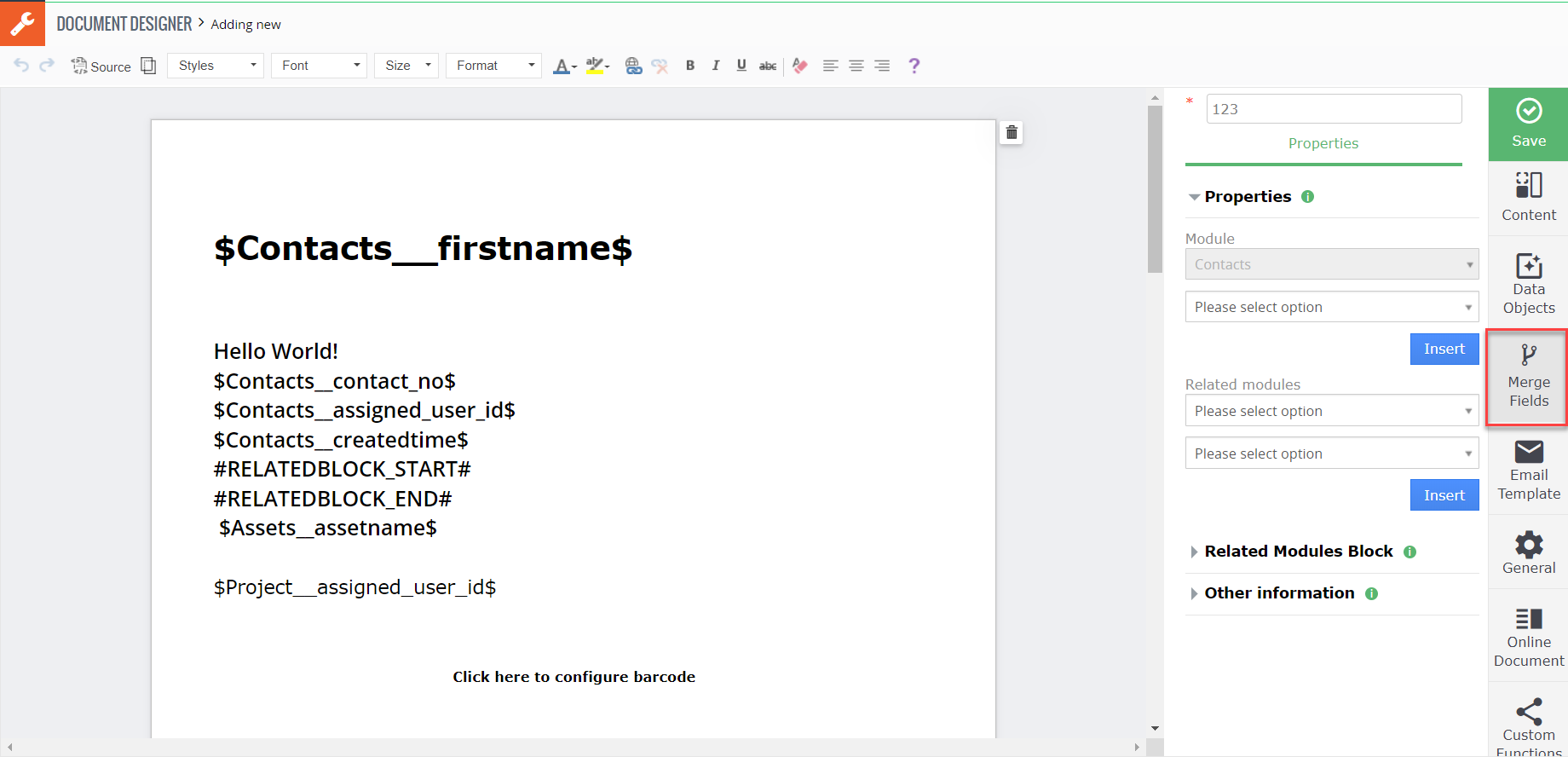Image resolution: width=1568 pixels, height=757 pixels.
Task: Toggle italic formatting
Action: click(716, 66)
